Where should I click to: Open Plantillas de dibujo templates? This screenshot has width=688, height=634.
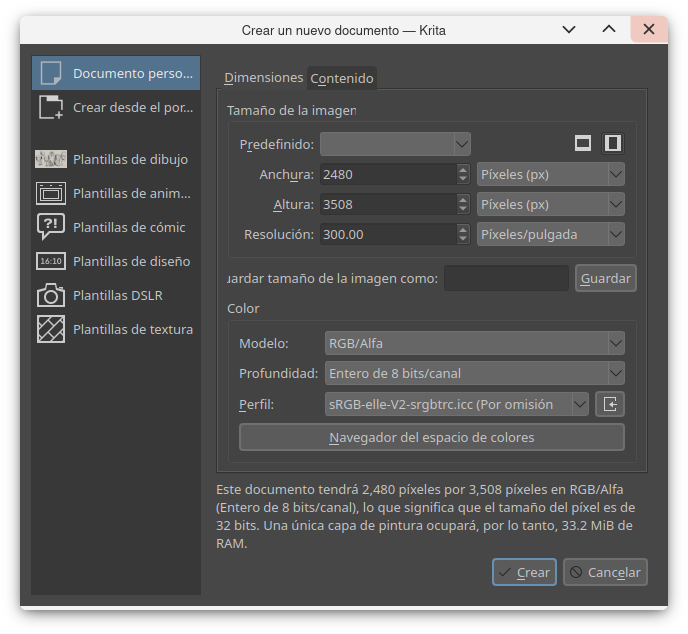tap(51, 159)
